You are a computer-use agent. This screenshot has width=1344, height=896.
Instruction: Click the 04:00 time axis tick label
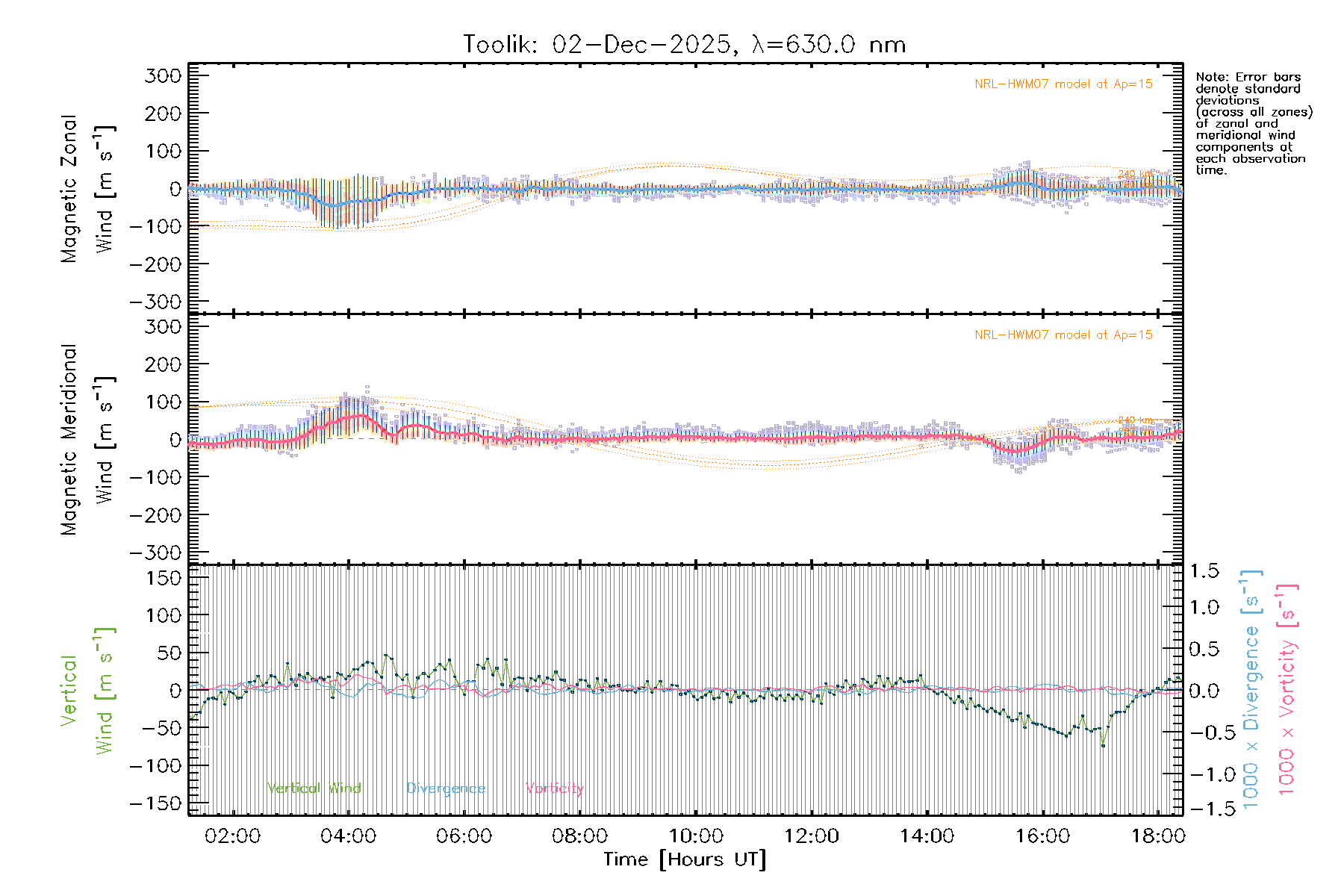348,836
